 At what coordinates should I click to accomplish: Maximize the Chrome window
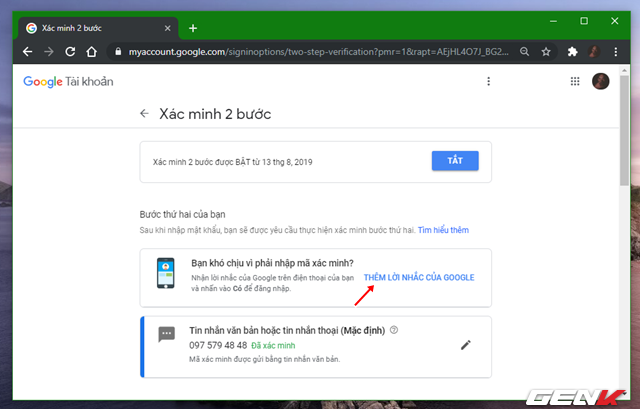(584, 21)
